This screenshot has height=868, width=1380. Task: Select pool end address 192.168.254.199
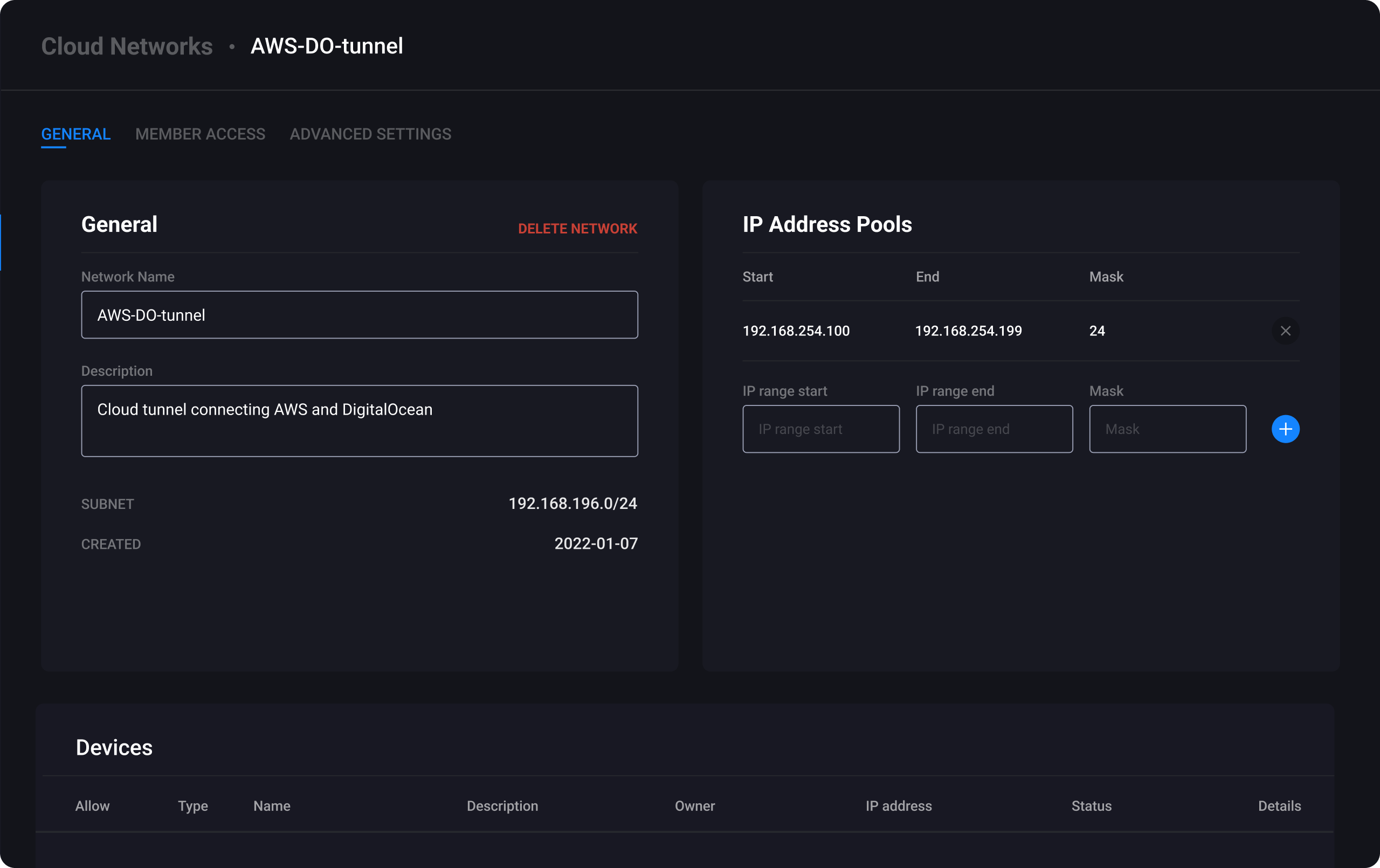pos(969,331)
